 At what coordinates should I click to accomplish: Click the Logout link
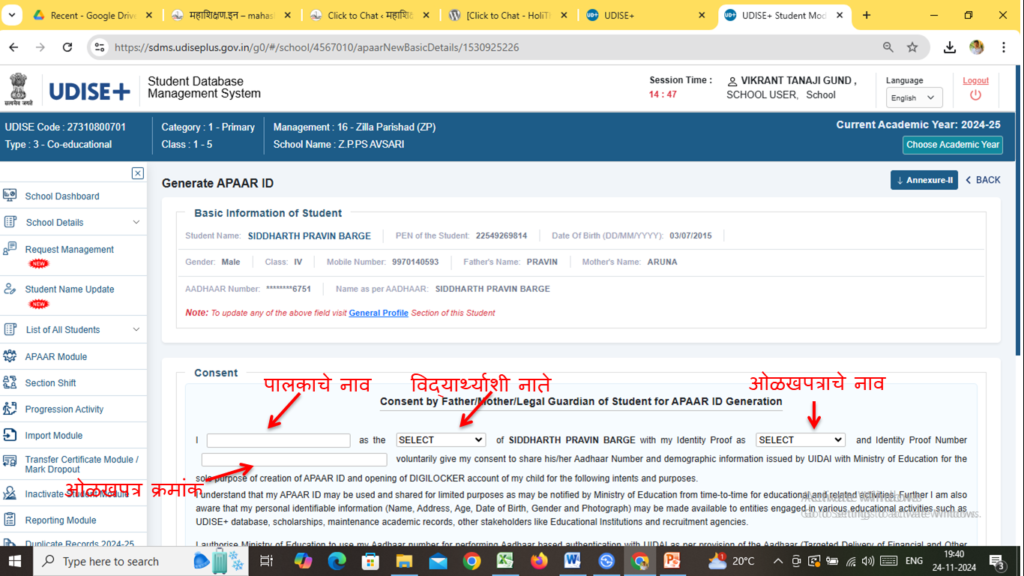coord(975,80)
